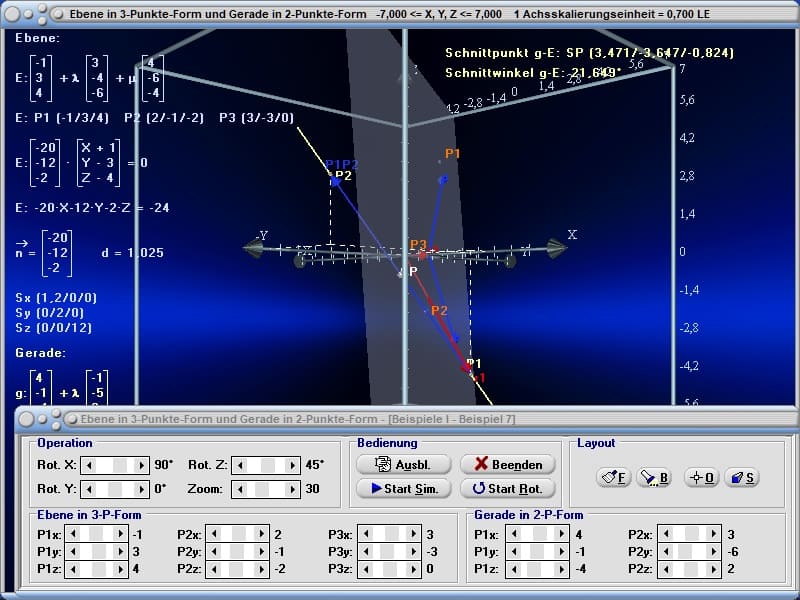Increase line P1y in Gerade in 2-P-Form
This screenshot has height=600, width=800.
click(x=561, y=551)
